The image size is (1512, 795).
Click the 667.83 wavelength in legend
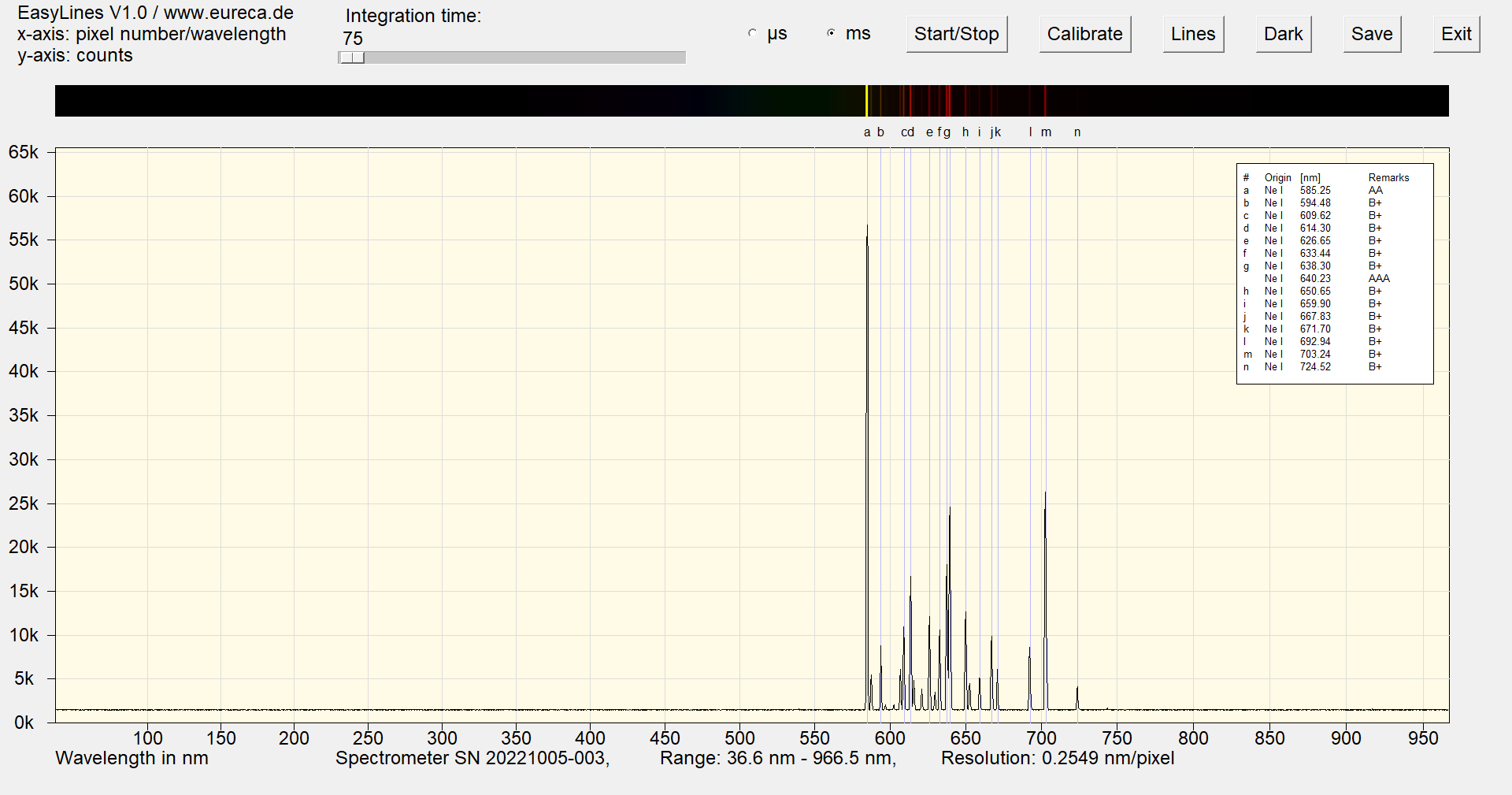coord(1315,317)
